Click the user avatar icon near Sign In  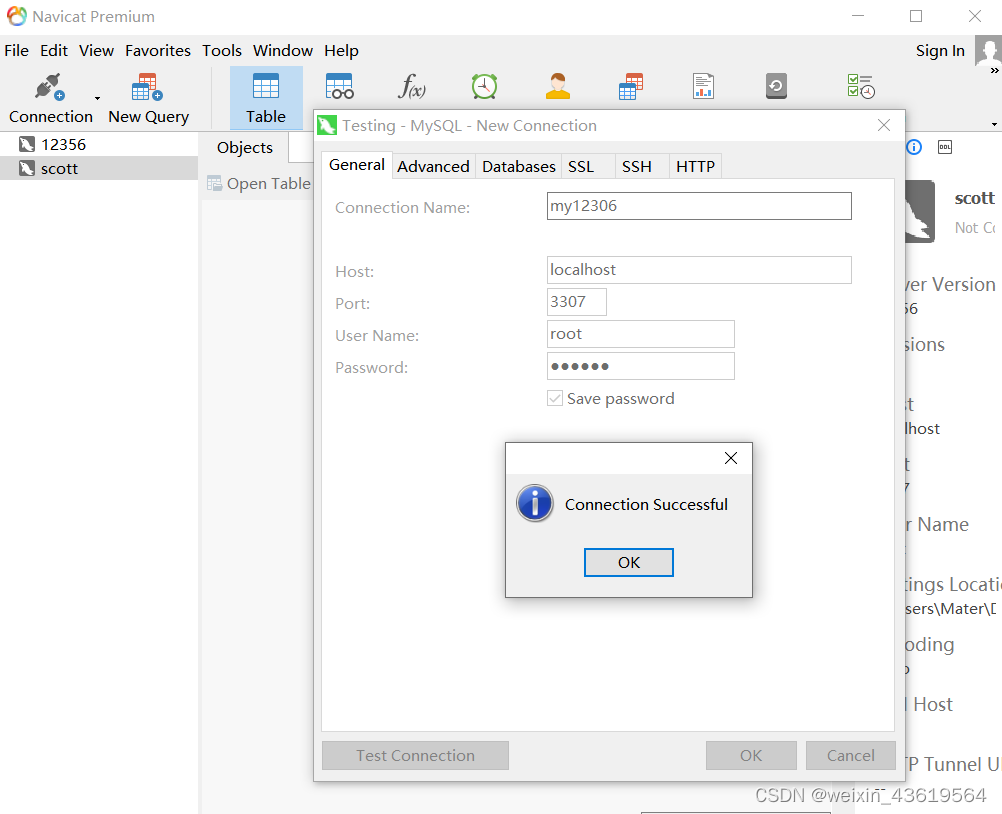[x=988, y=50]
